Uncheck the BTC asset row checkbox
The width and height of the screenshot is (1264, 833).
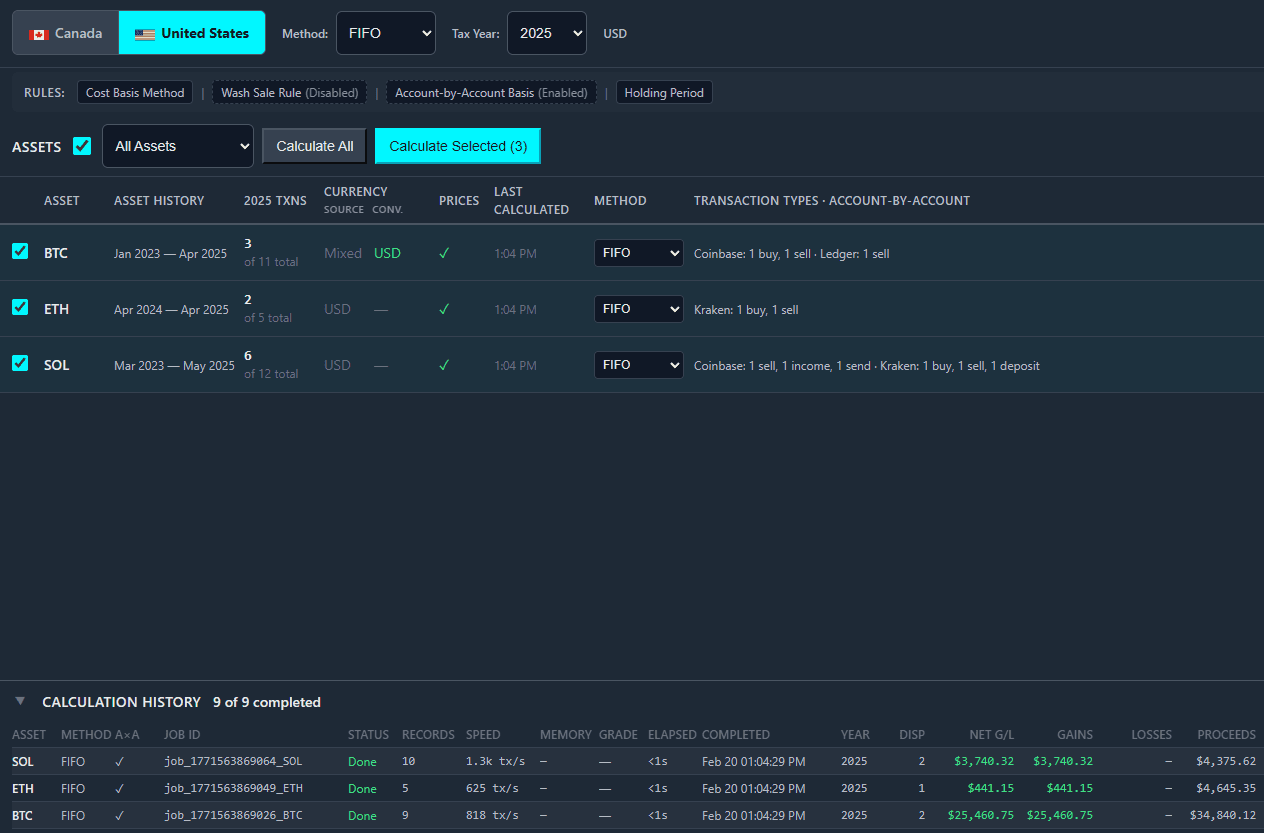[19, 252]
